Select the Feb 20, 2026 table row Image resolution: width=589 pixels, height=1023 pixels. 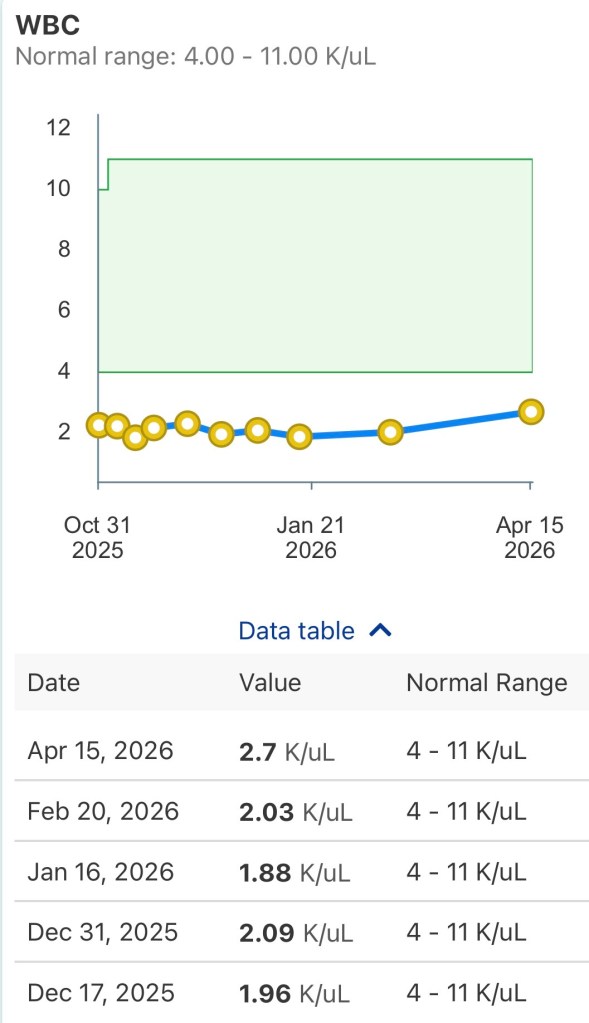[294, 812]
